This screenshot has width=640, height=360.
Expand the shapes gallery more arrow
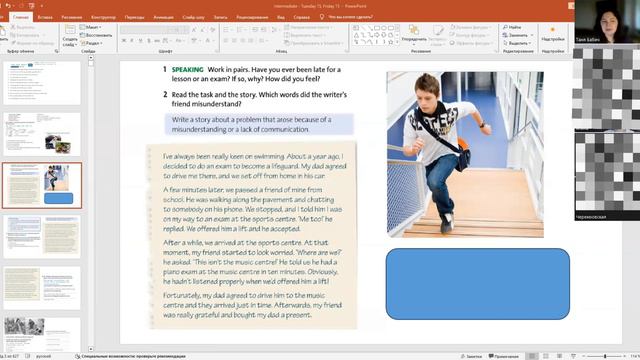pyautogui.click(x=398, y=42)
